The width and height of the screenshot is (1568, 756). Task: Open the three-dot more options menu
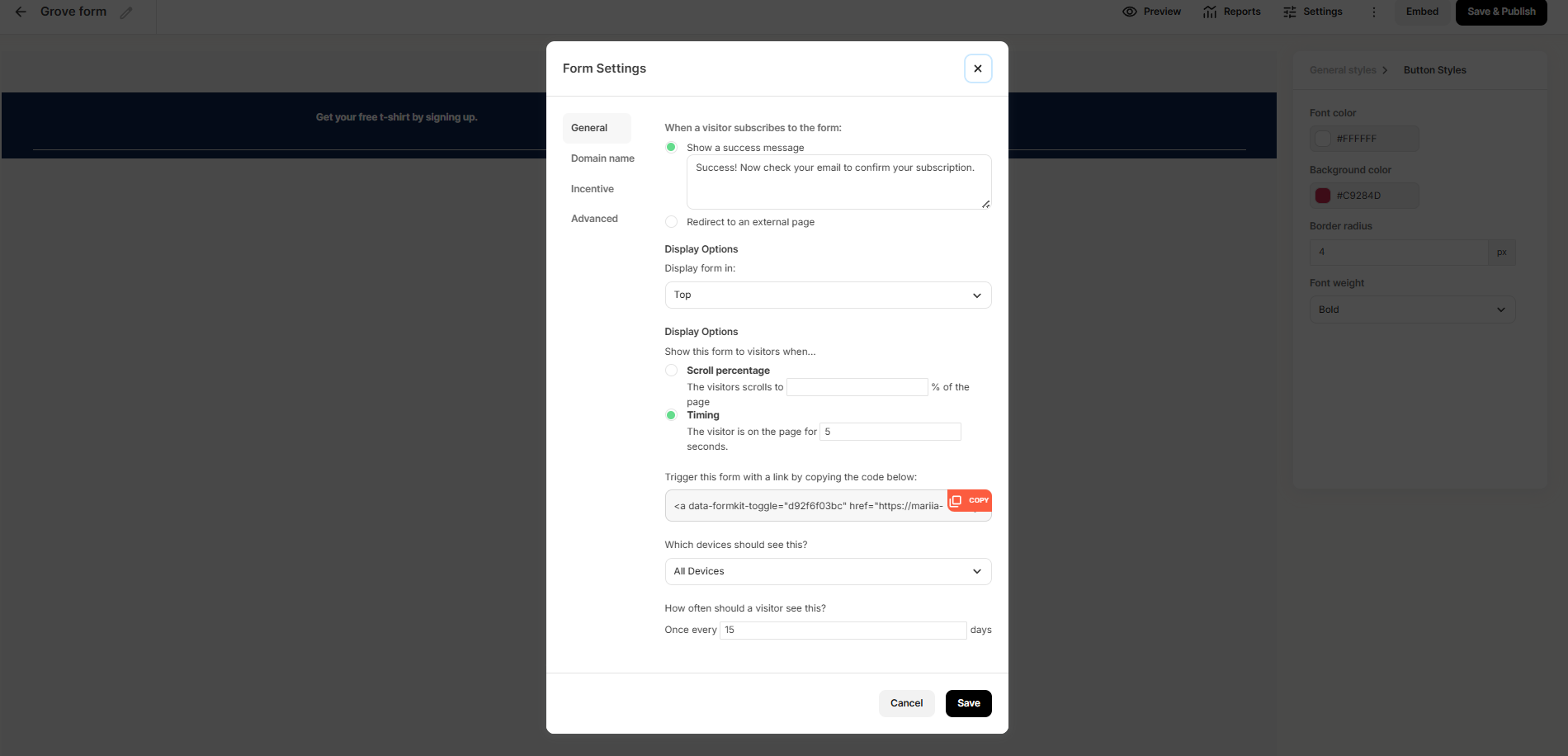pos(1374,12)
